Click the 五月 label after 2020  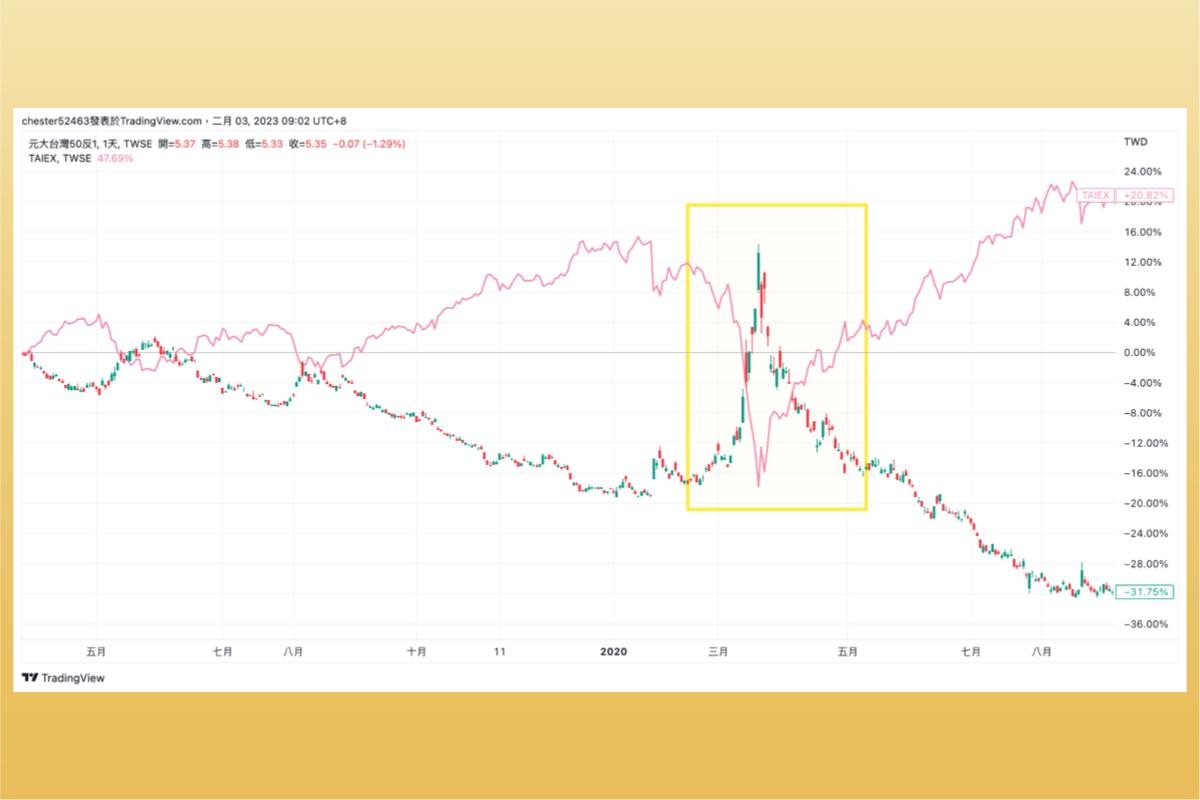pyautogui.click(x=847, y=651)
